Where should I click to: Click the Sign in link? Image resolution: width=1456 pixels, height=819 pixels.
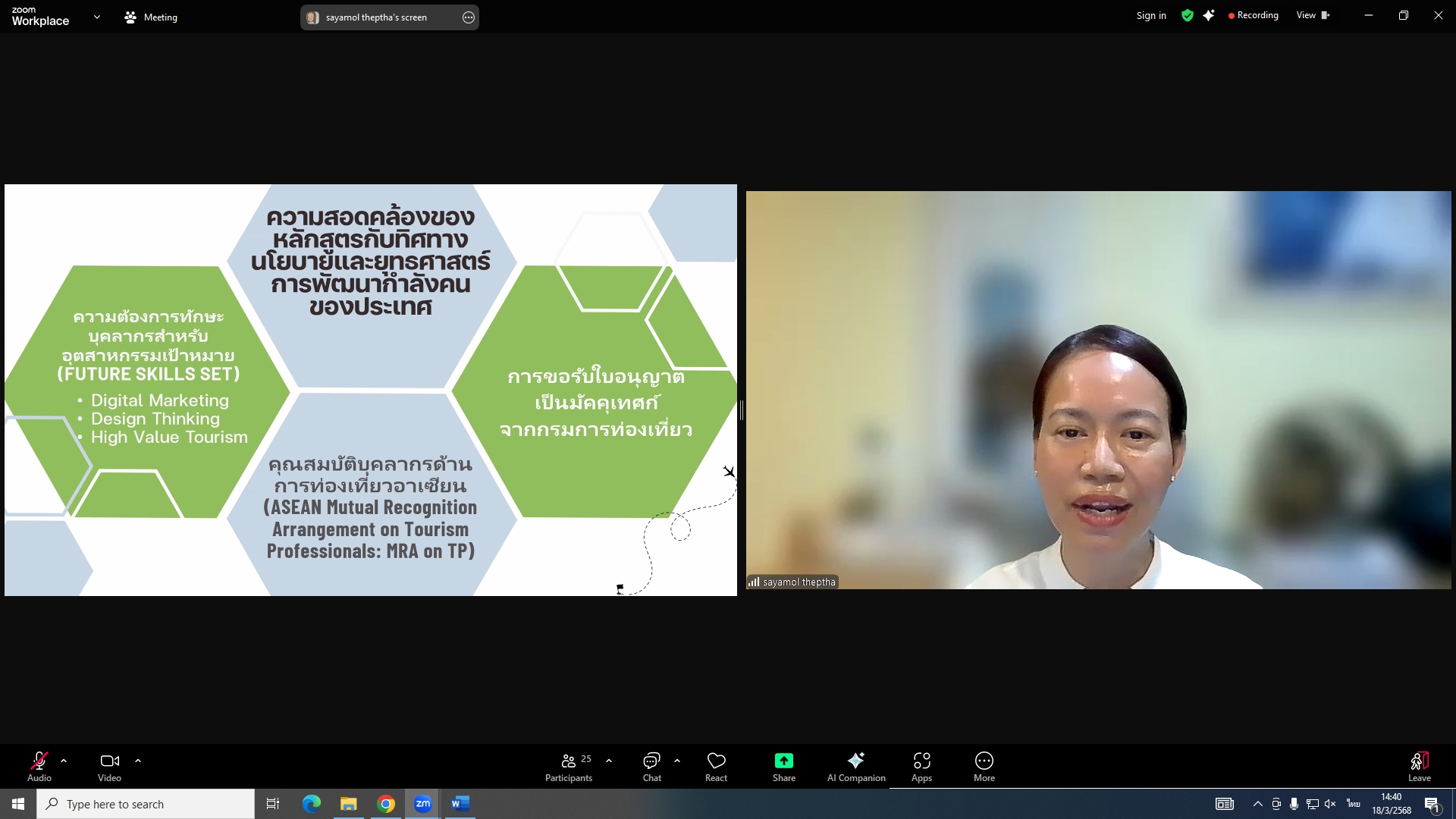1150,15
